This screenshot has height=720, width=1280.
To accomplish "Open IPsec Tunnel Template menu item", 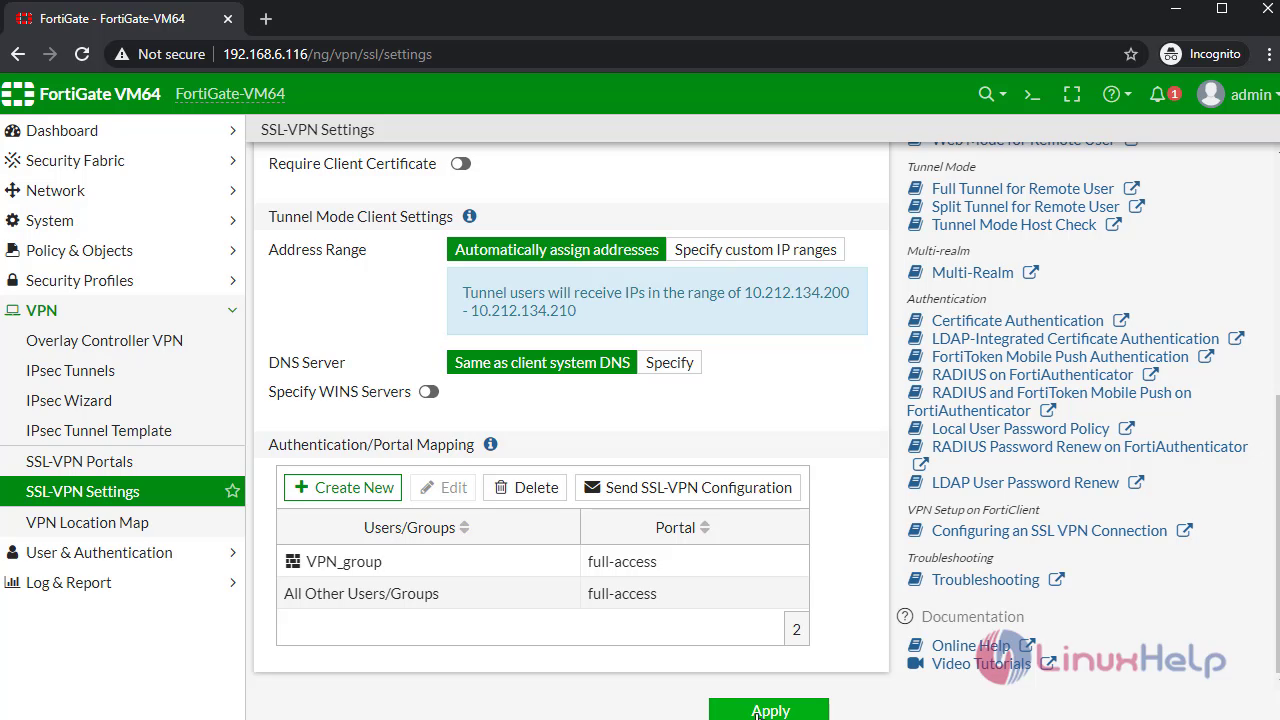I will pyautogui.click(x=99, y=430).
